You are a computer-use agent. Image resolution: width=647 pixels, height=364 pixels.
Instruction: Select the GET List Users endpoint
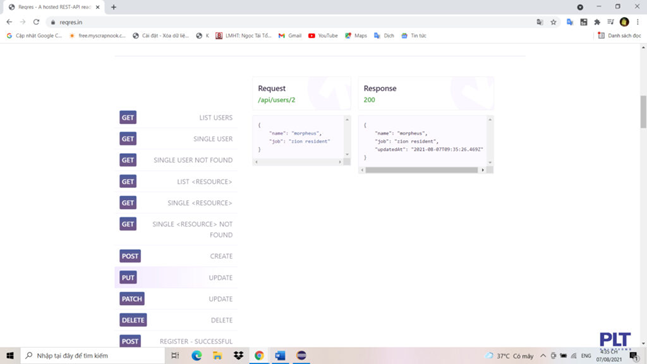[x=176, y=118]
